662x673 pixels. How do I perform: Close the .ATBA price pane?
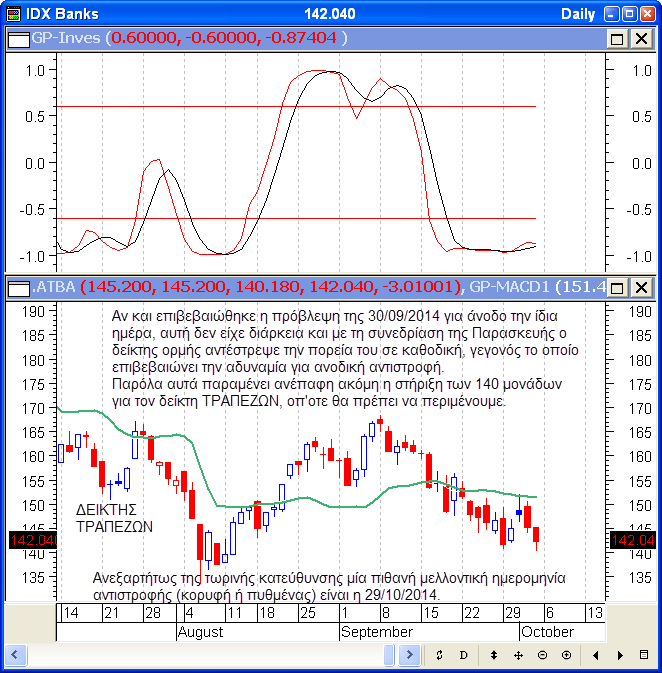click(x=640, y=288)
